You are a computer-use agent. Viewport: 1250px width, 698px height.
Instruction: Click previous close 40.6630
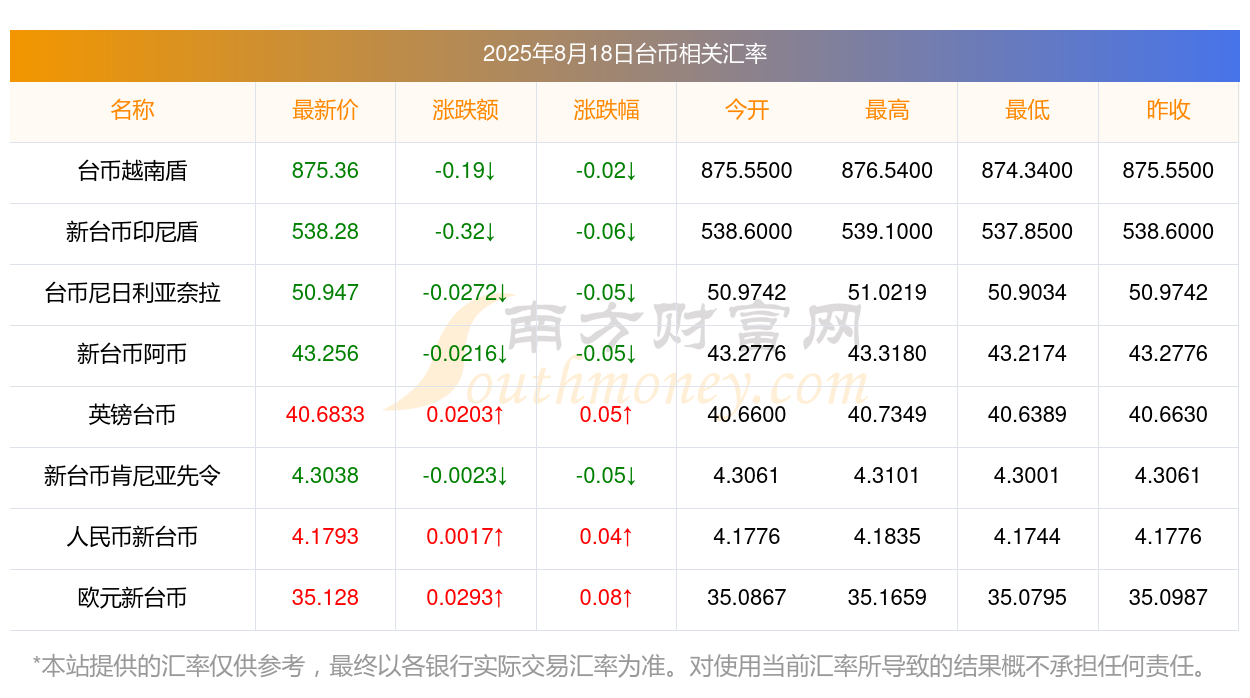[x=1168, y=415]
